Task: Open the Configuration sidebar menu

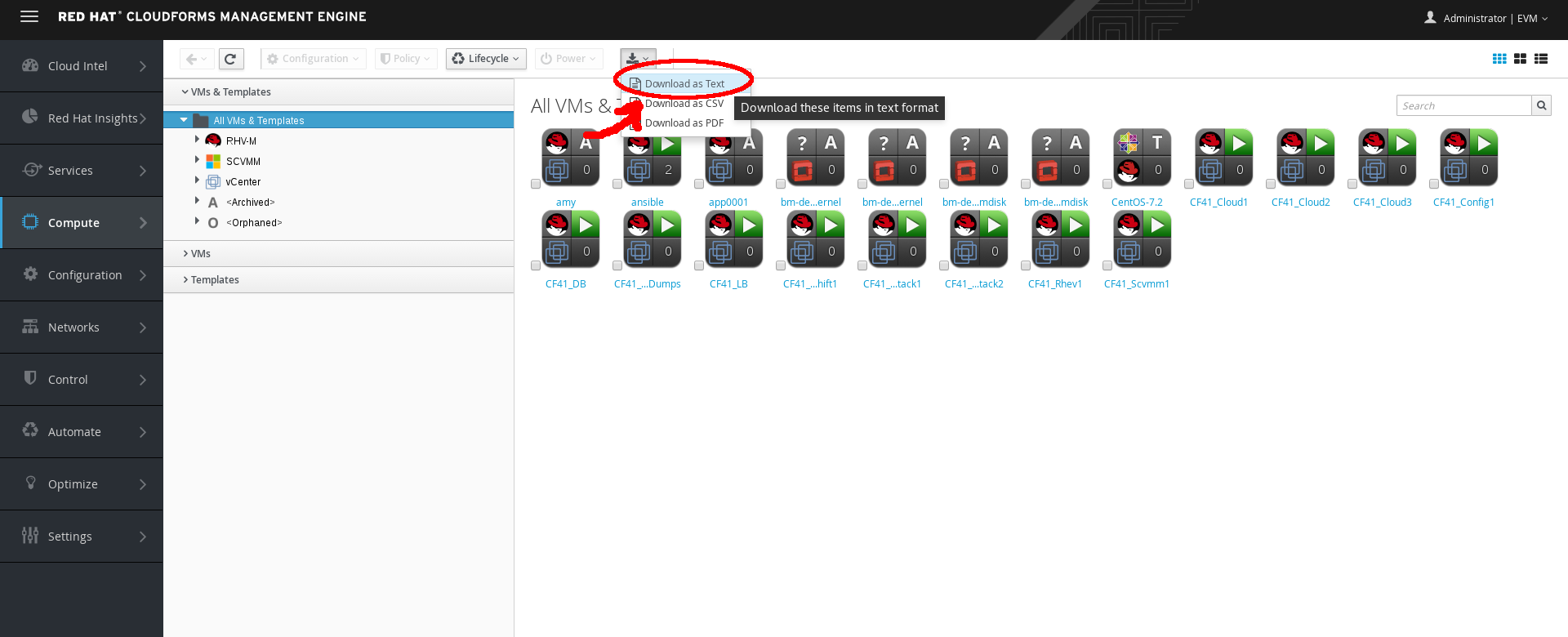Action: click(x=82, y=274)
